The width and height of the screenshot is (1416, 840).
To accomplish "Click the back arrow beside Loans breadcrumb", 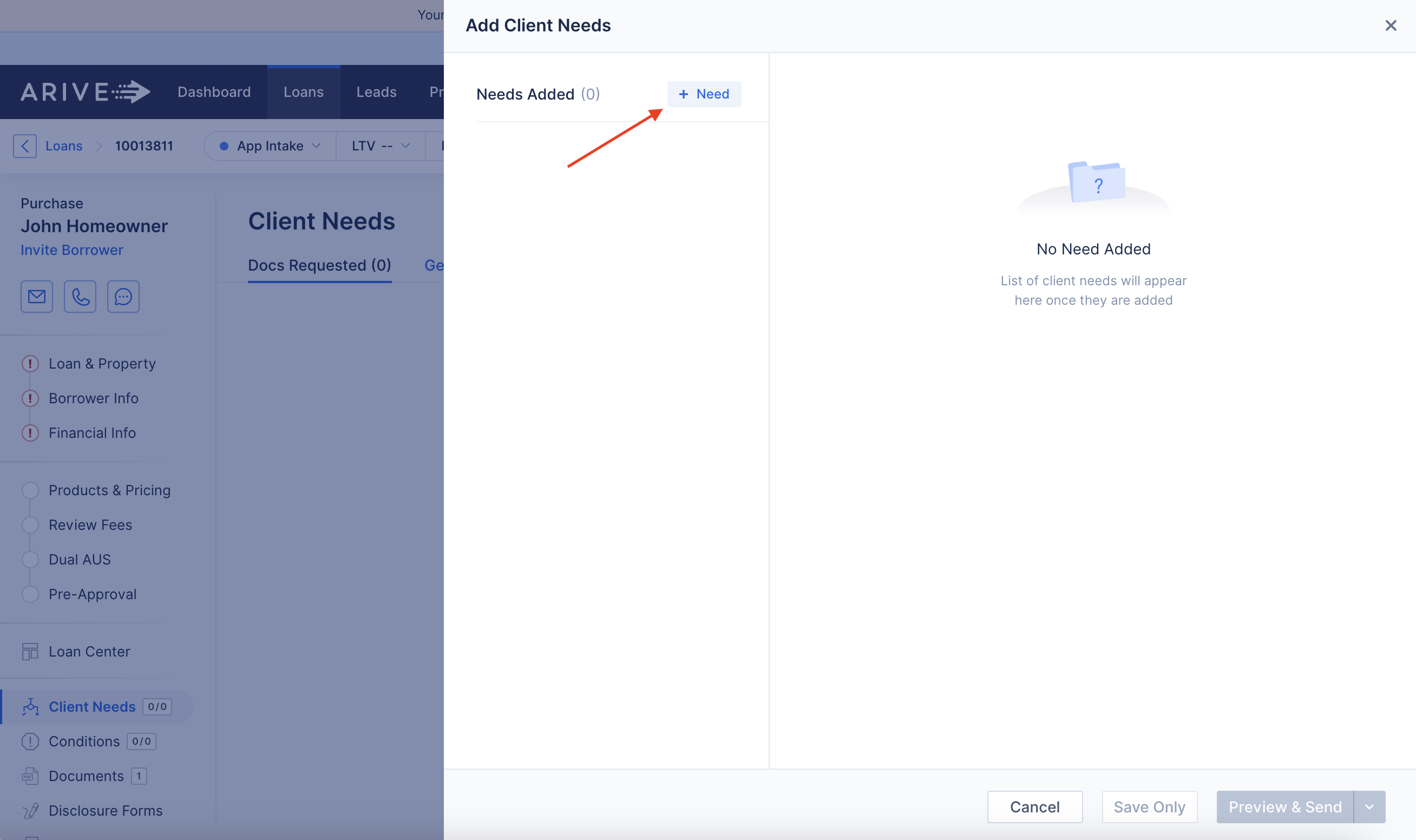I will [x=25, y=146].
